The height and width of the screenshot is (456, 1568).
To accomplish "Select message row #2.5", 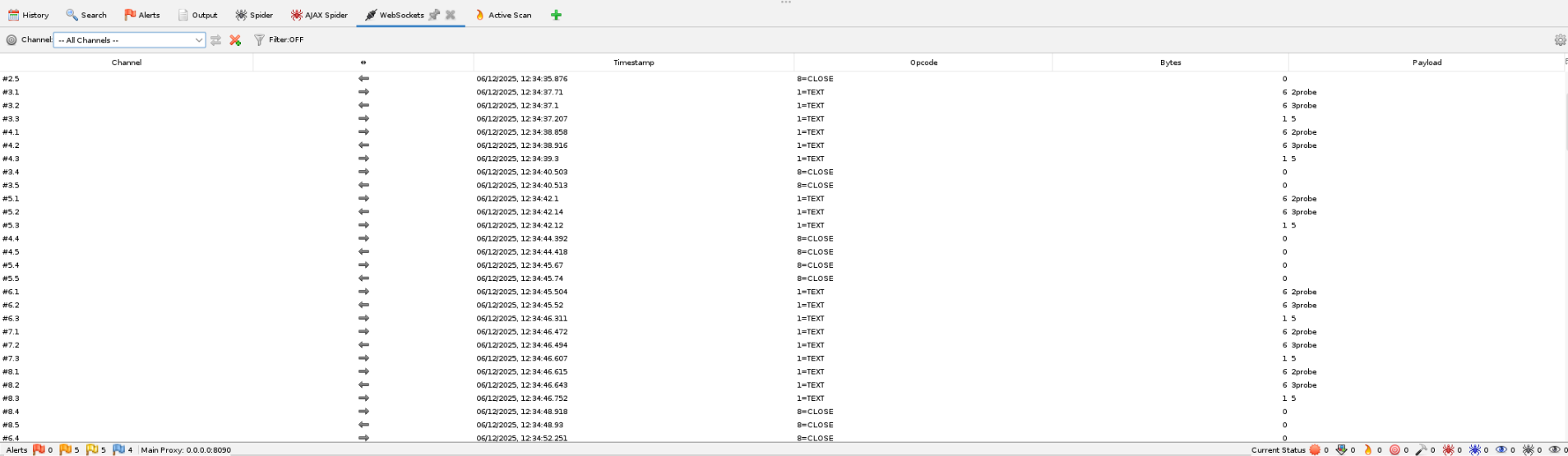I will pyautogui.click(x=782, y=79).
